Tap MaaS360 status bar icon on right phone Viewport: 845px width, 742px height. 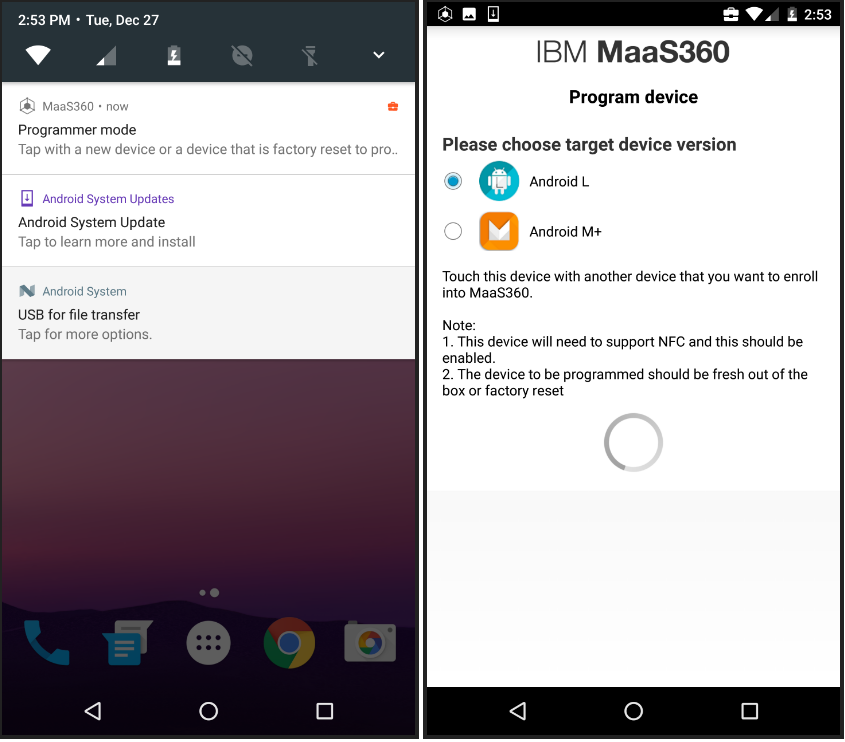tap(445, 14)
